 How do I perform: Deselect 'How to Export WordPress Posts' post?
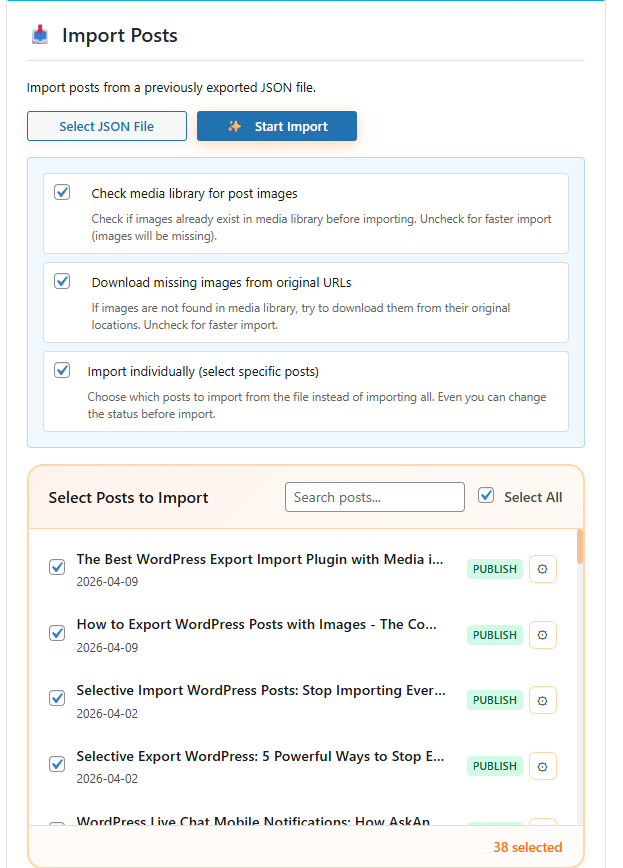(x=57, y=632)
